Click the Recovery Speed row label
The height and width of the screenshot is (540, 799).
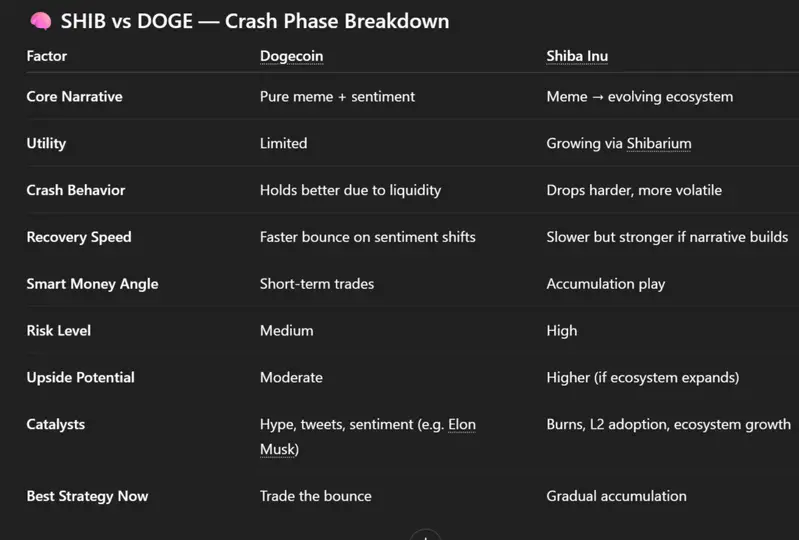[79, 237]
